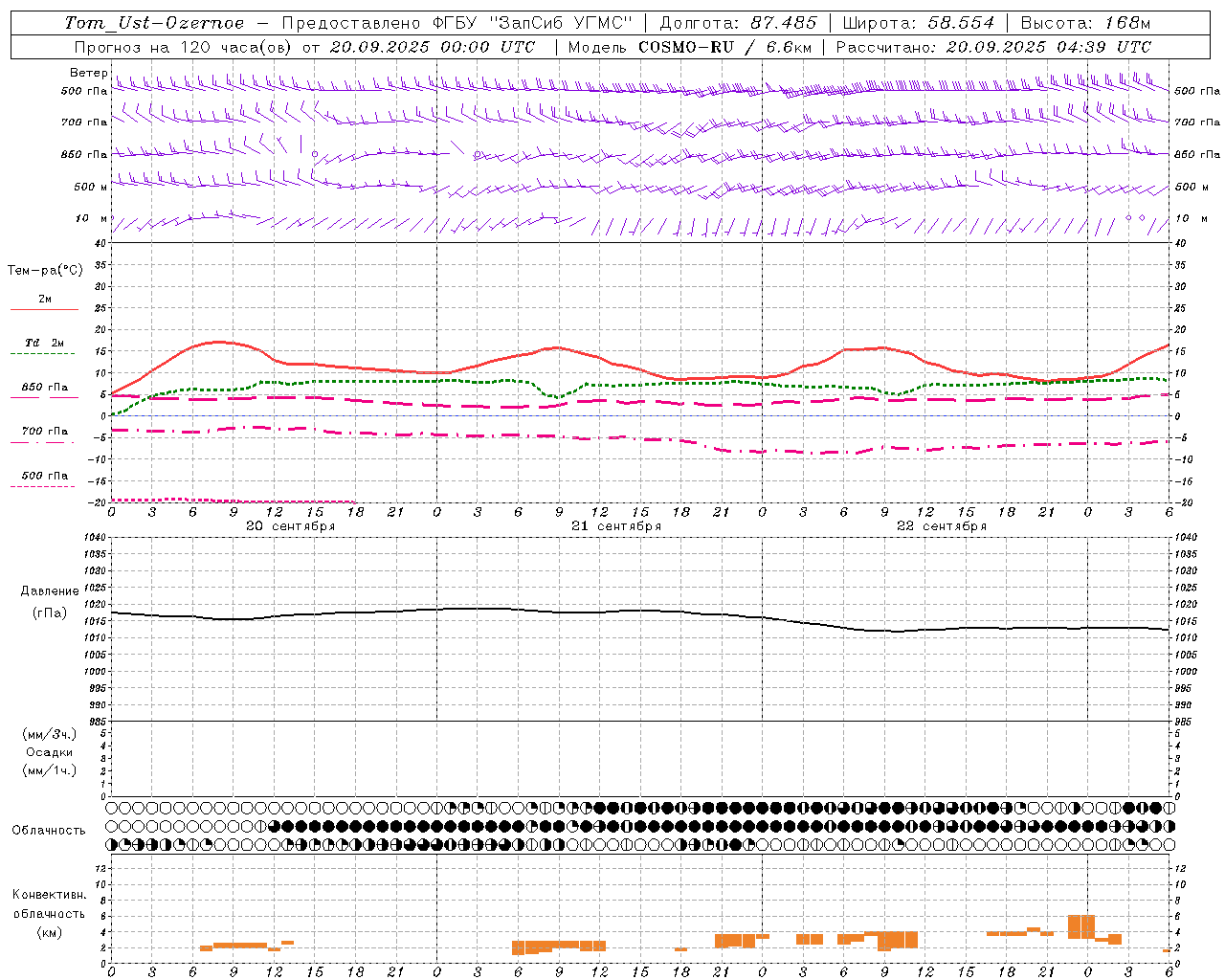The height and width of the screenshot is (980, 1225).
Task: Click the red line swatch under "2м" legend
Action: click(44, 310)
